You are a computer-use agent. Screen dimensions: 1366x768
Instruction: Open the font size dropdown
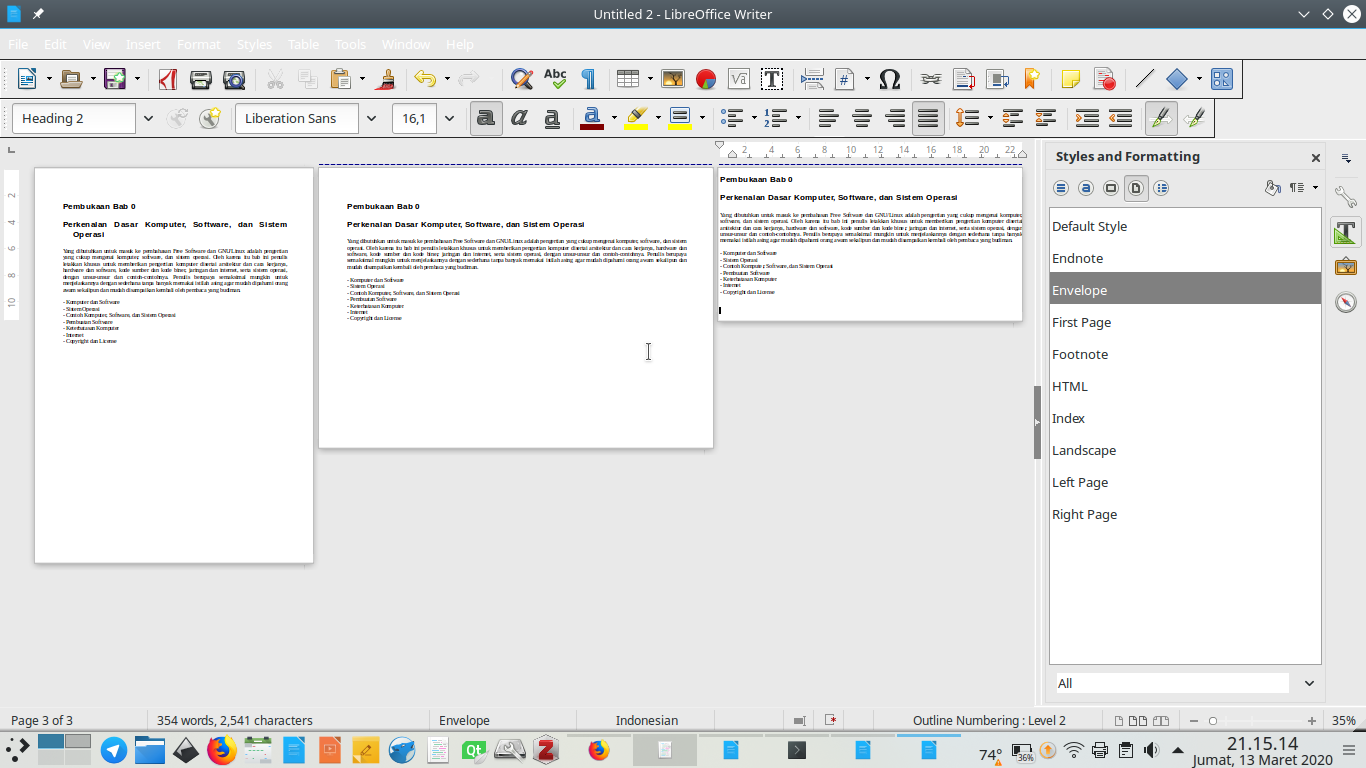point(449,118)
